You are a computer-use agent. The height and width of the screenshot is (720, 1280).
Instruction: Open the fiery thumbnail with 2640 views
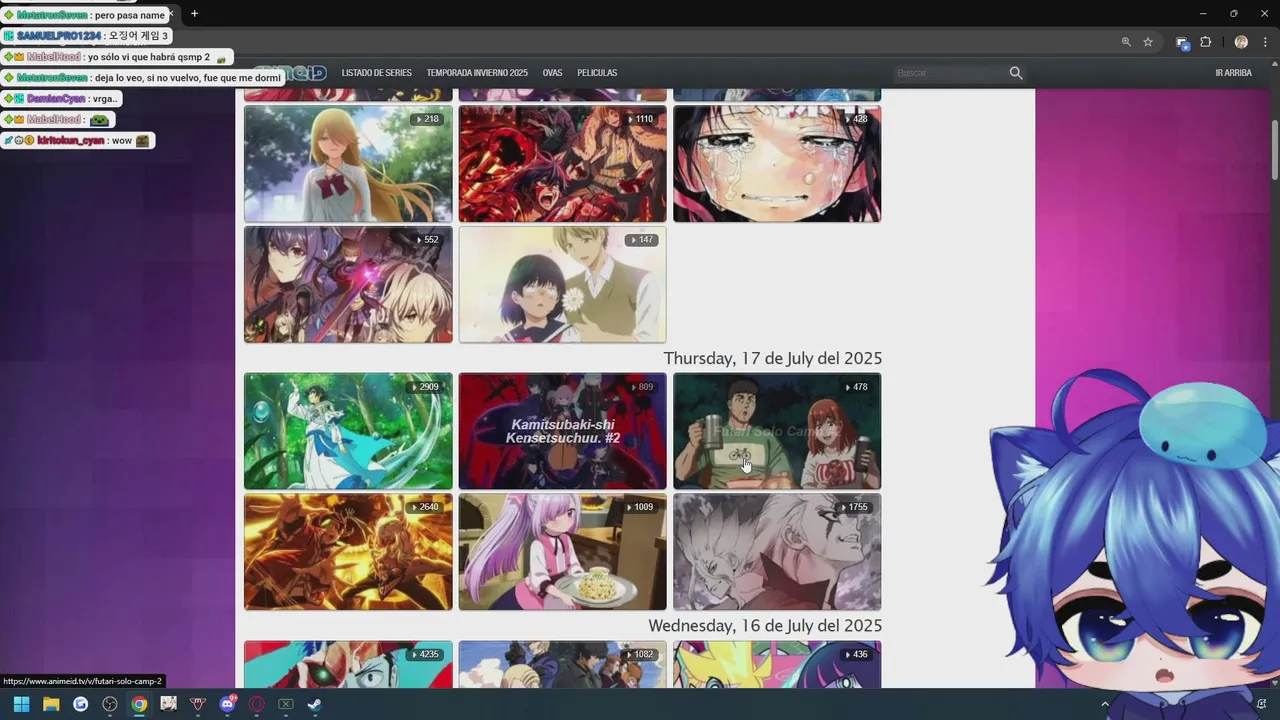348,552
